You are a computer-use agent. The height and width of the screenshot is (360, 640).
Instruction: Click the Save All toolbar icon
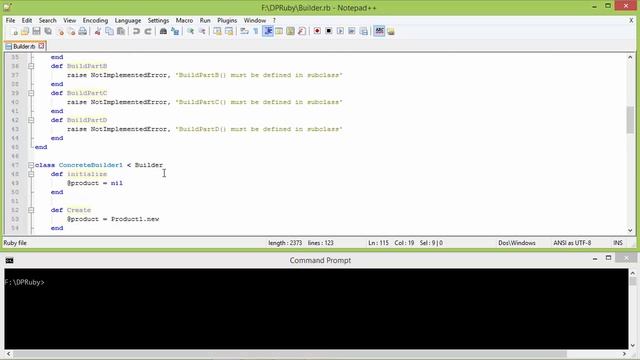click(48, 31)
